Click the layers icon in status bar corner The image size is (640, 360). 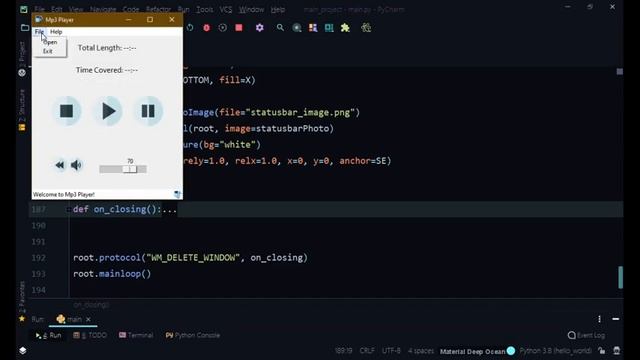click(23, 351)
